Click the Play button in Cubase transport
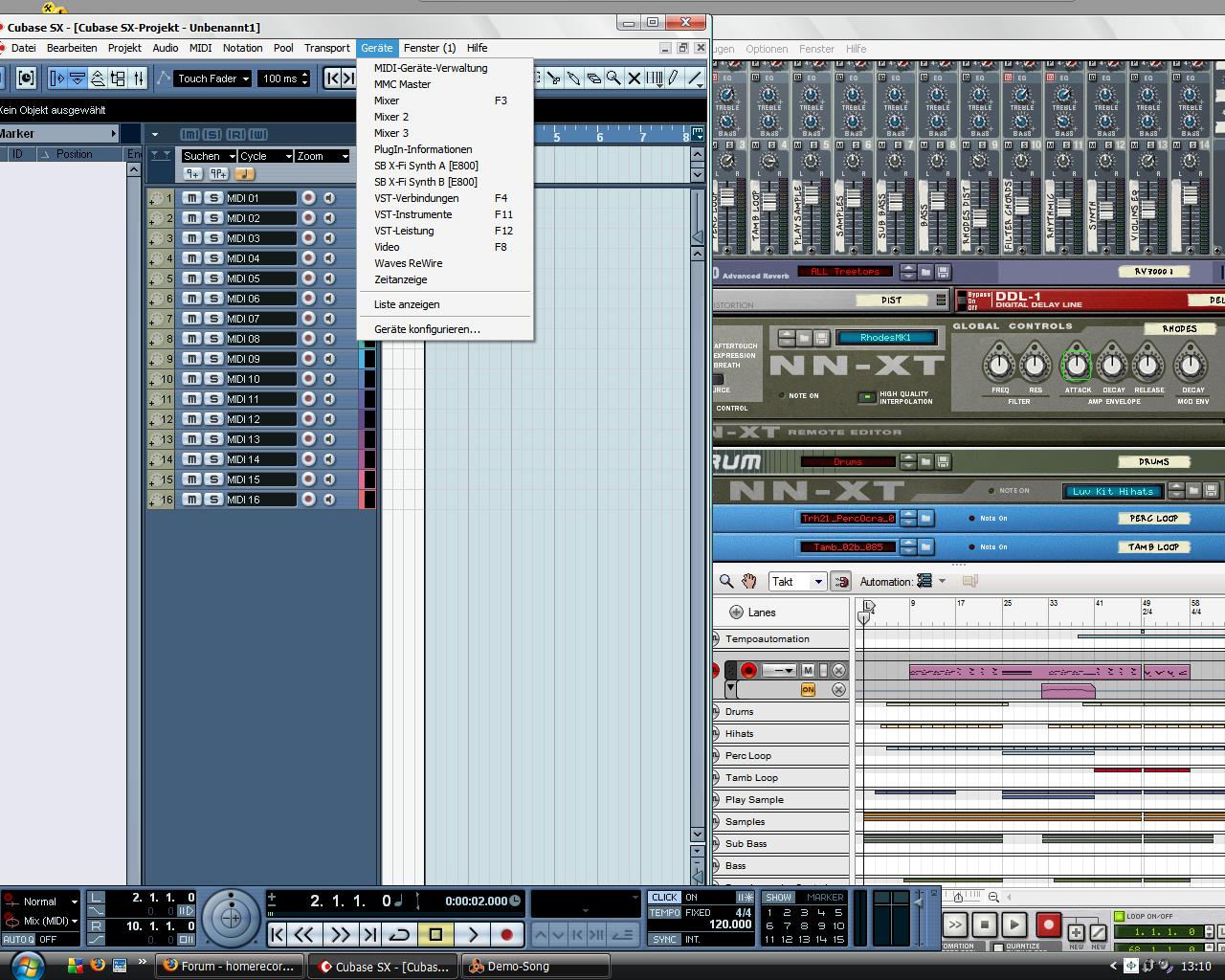The height and width of the screenshot is (980, 1225). [473, 934]
